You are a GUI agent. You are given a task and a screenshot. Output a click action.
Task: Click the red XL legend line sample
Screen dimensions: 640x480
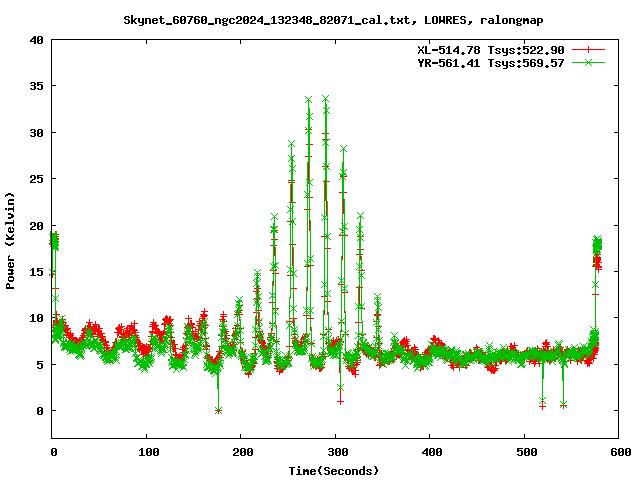coord(588,50)
